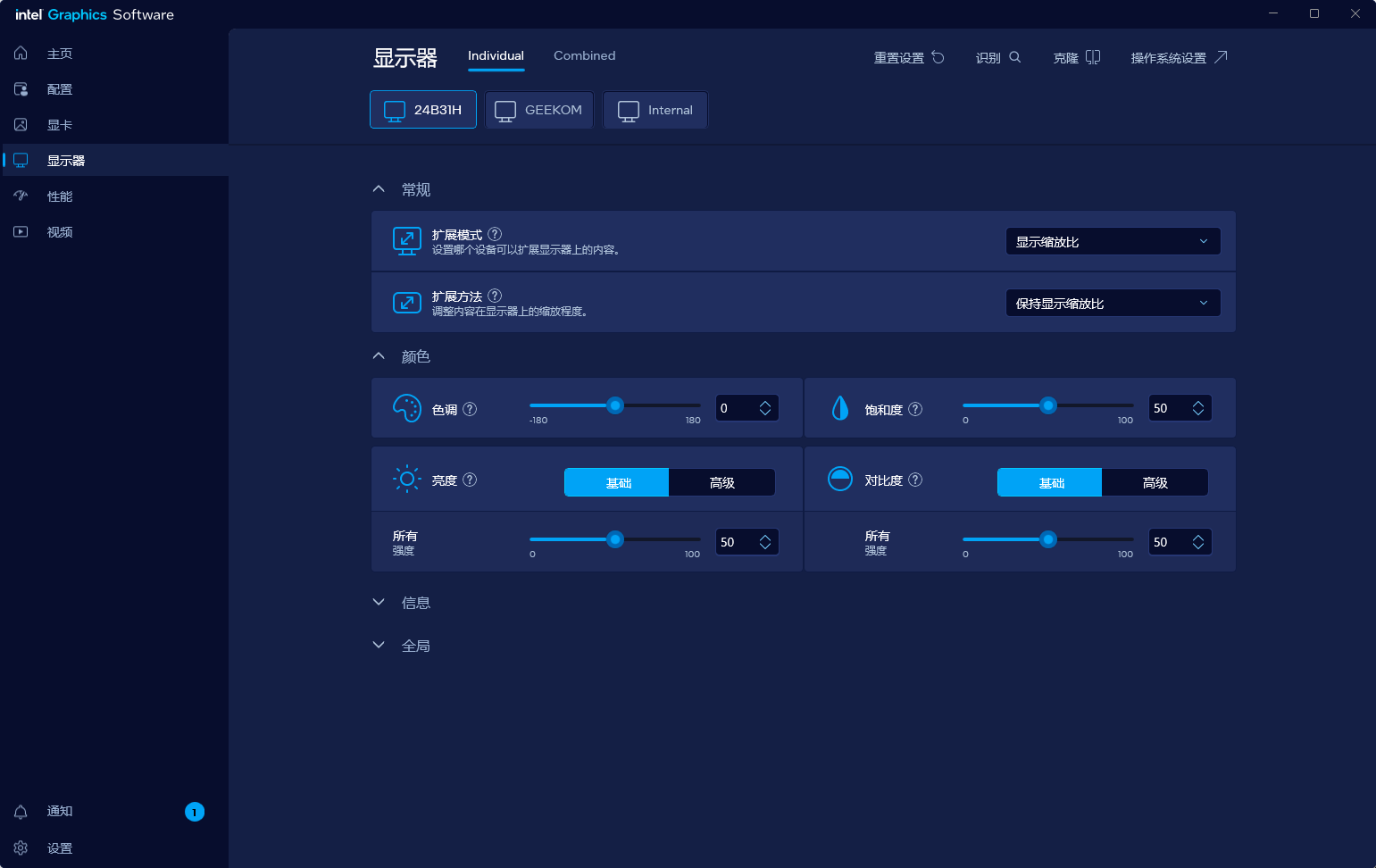Open 通知 notifications bell
Image resolution: width=1376 pixels, height=868 pixels.
coord(21,812)
